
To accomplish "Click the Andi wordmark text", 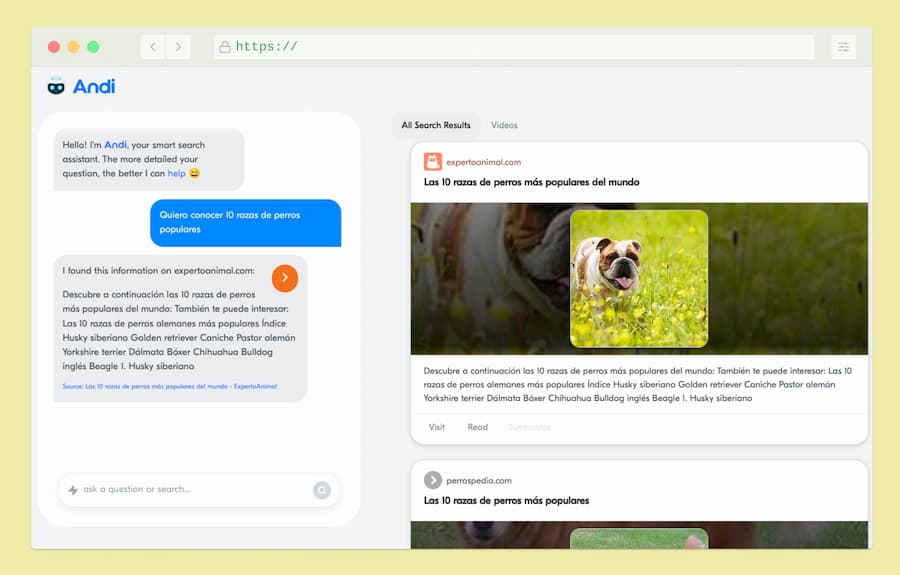I will tap(94, 87).
